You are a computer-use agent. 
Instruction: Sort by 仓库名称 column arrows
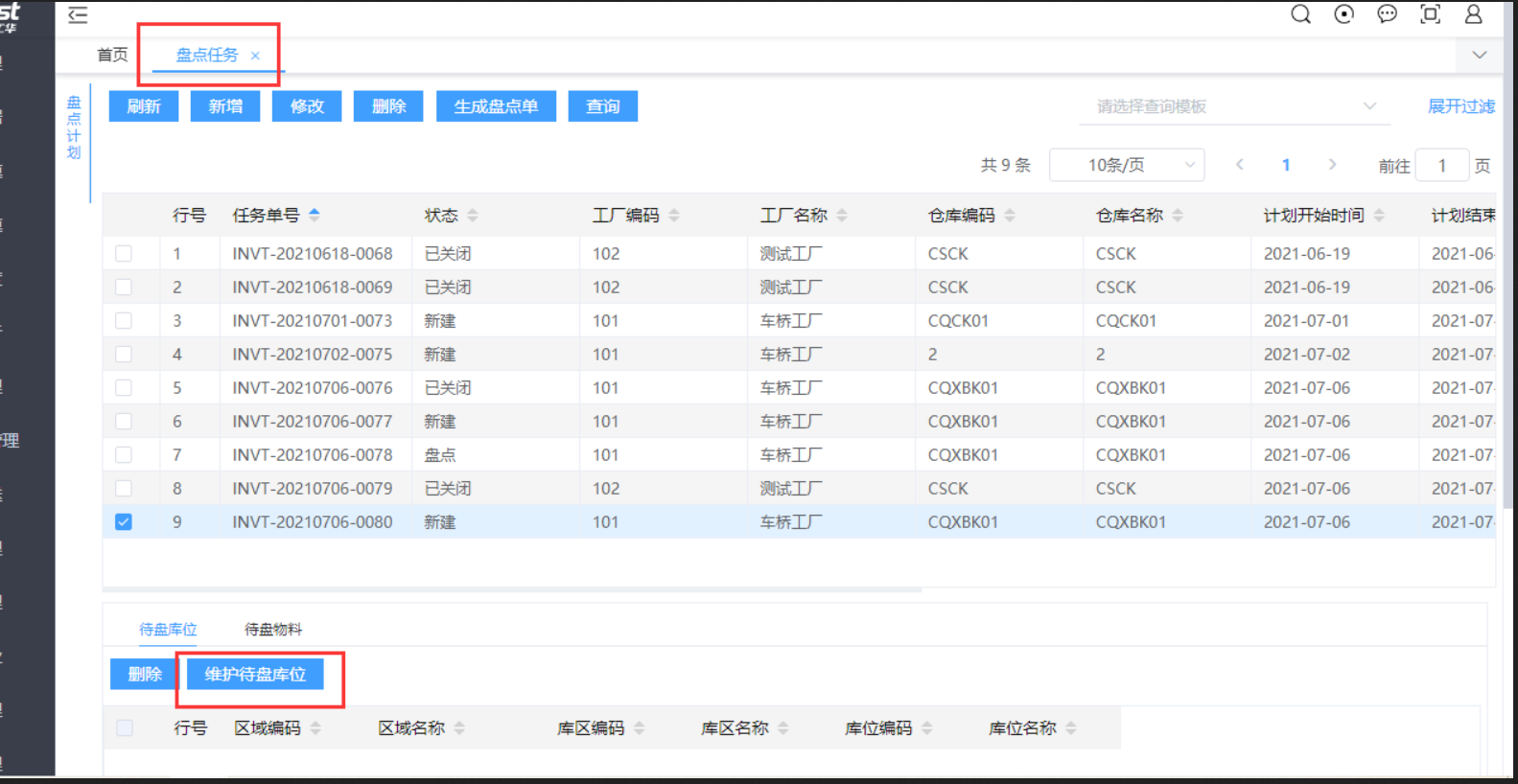click(x=1177, y=215)
